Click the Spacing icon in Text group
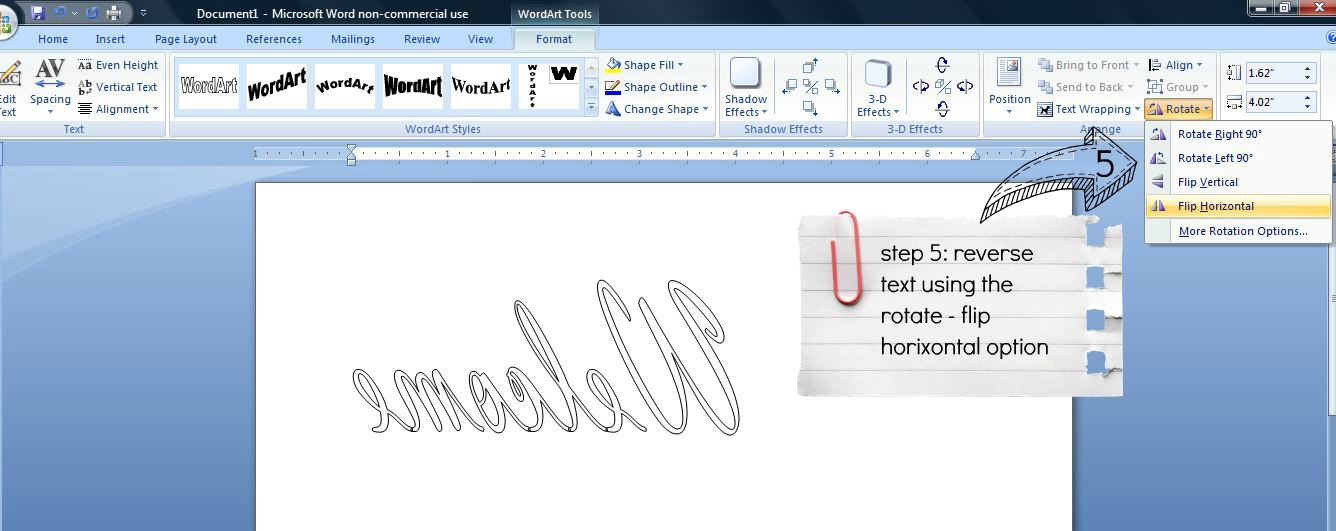The height and width of the screenshot is (531, 1336). click(50, 87)
